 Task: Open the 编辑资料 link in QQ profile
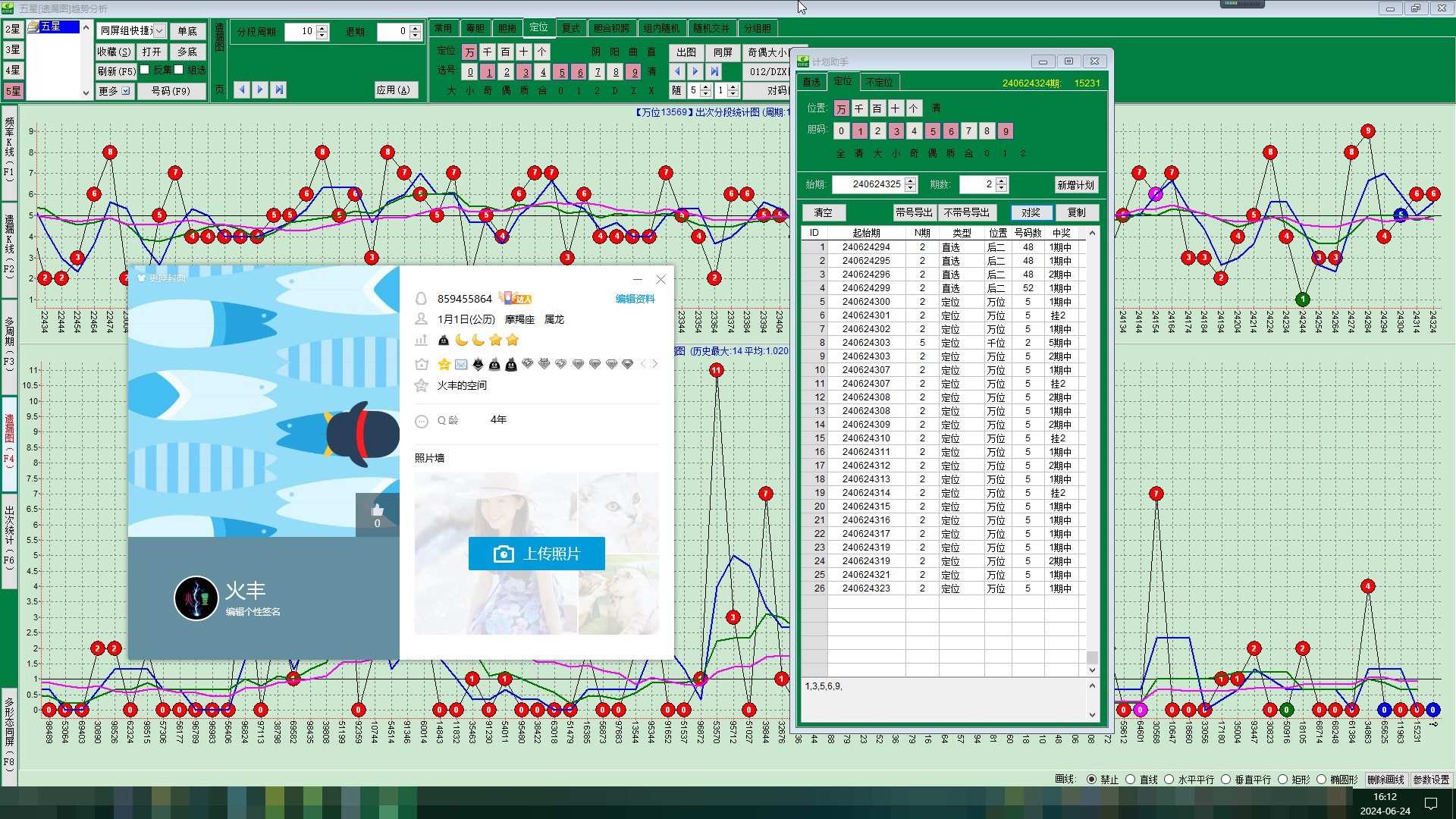click(635, 299)
